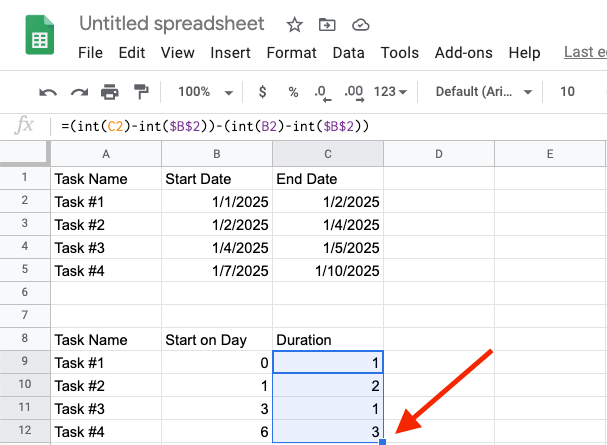Check the cloud save status icon
The width and height of the screenshot is (607, 445).
pos(360,24)
